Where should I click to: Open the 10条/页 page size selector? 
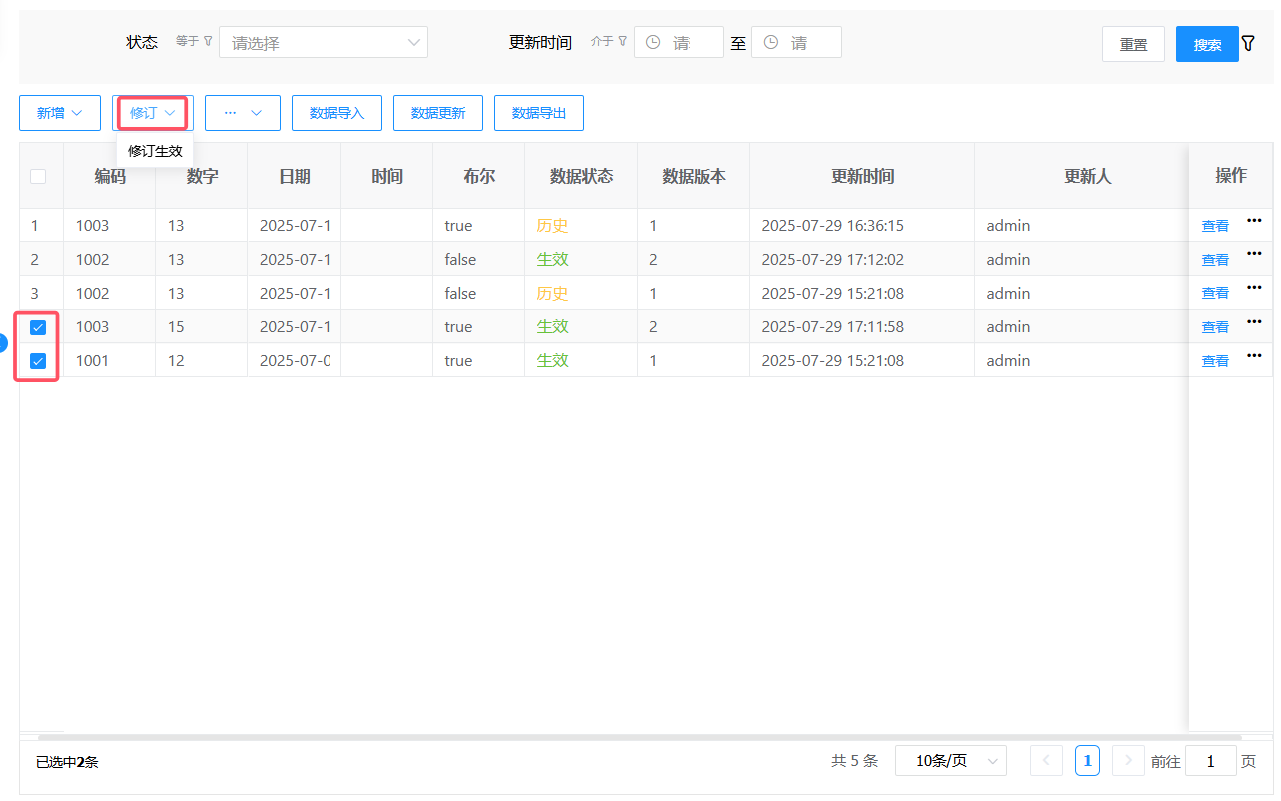[950, 761]
